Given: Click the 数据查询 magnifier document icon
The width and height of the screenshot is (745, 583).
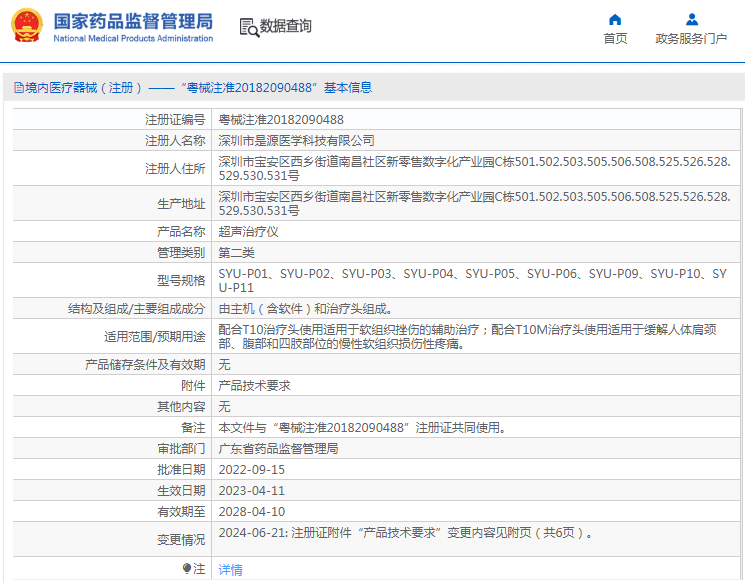Looking at the screenshot, I should 249,27.
